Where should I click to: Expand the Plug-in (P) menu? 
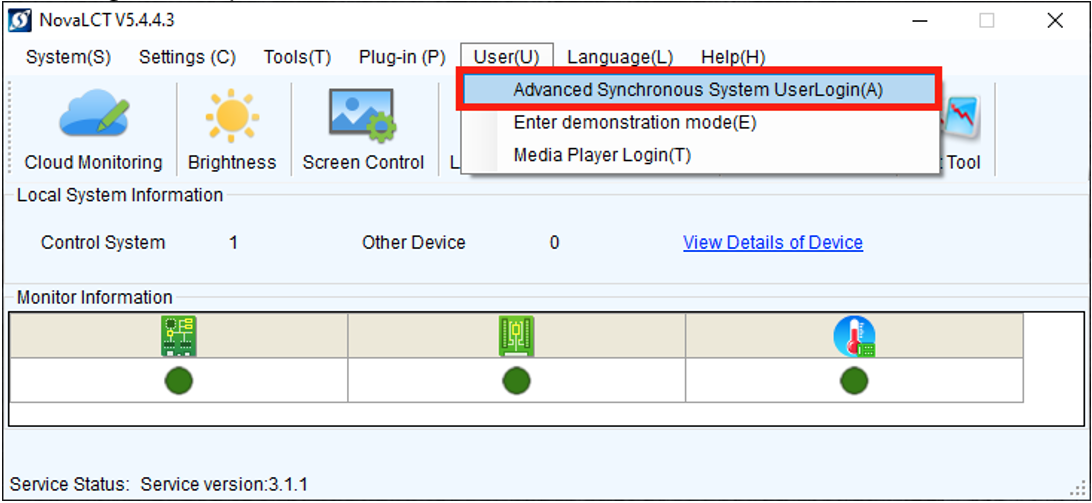402,57
